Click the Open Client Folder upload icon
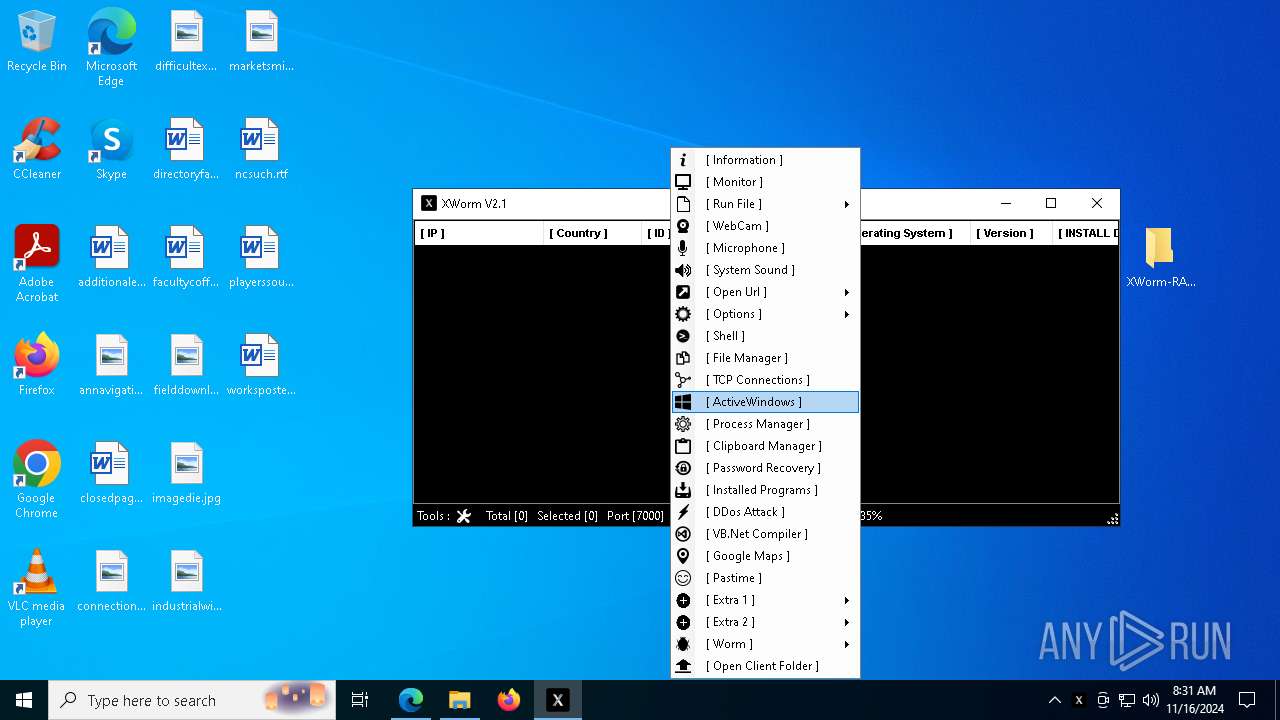The width and height of the screenshot is (1280, 720). [x=683, y=666]
